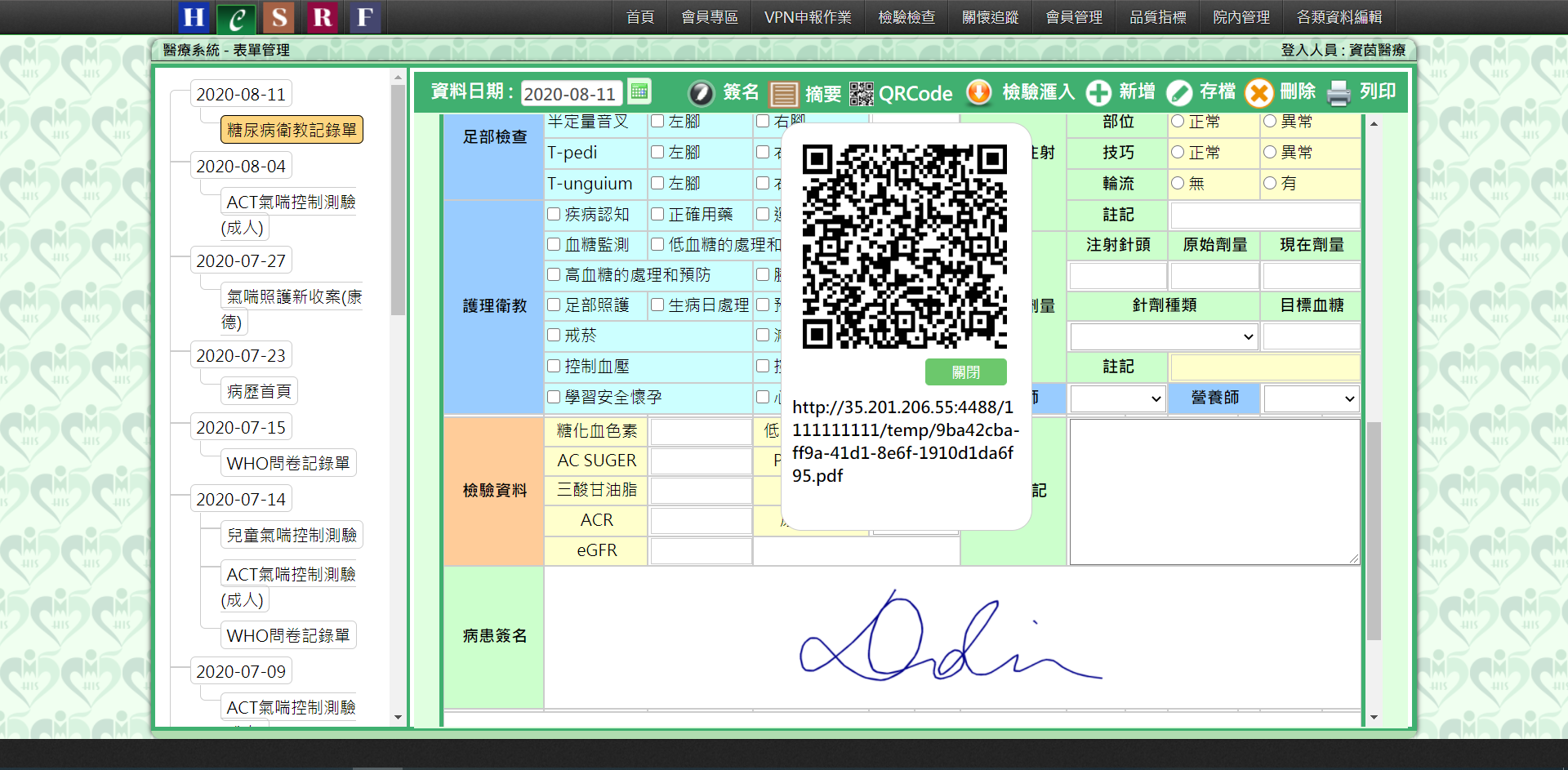Click the 資料日期 input field
Viewport: 1568px width, 770px height.
coord(571,93)
